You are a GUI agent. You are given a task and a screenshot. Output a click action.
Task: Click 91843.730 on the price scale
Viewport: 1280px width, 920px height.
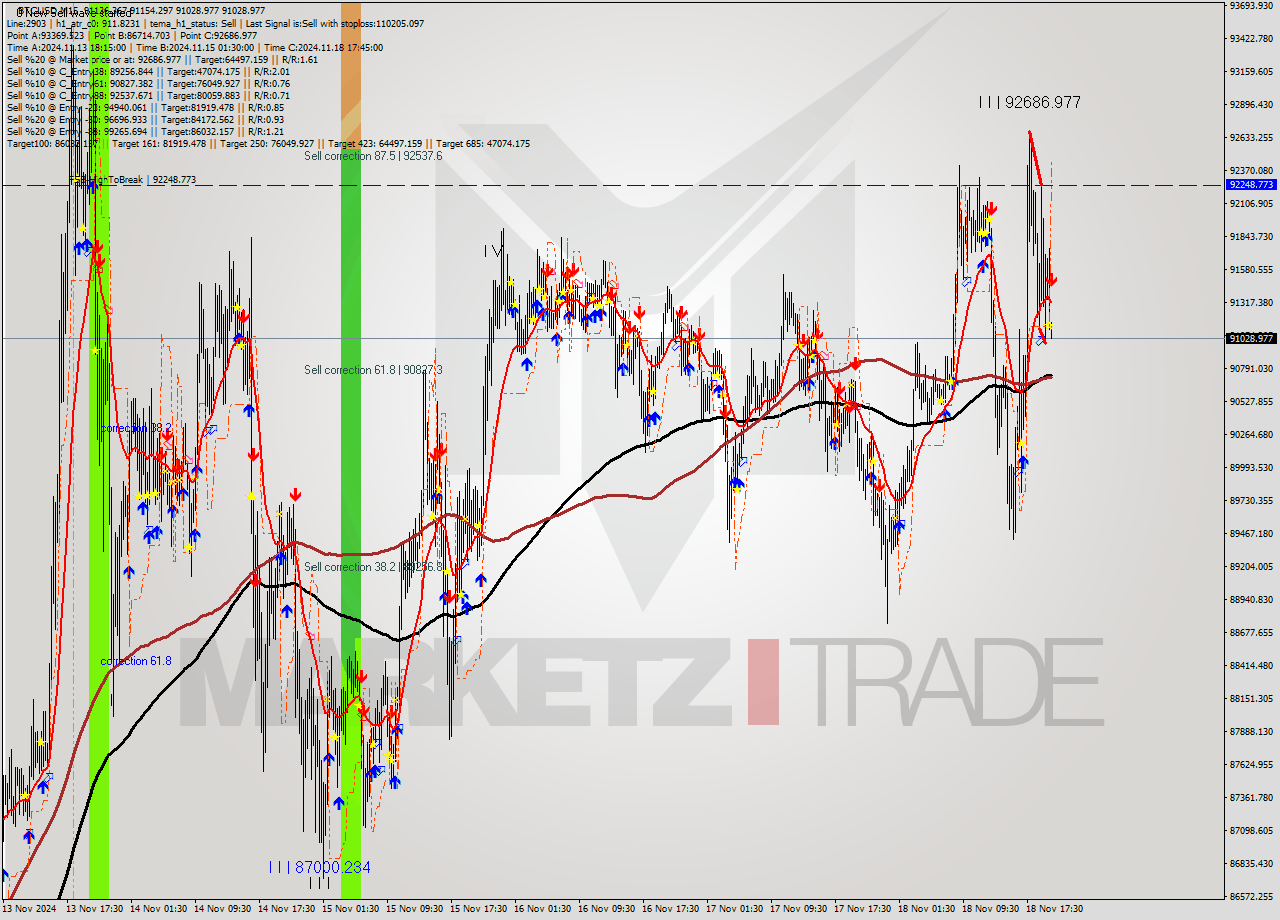(x=1251, y=236)
